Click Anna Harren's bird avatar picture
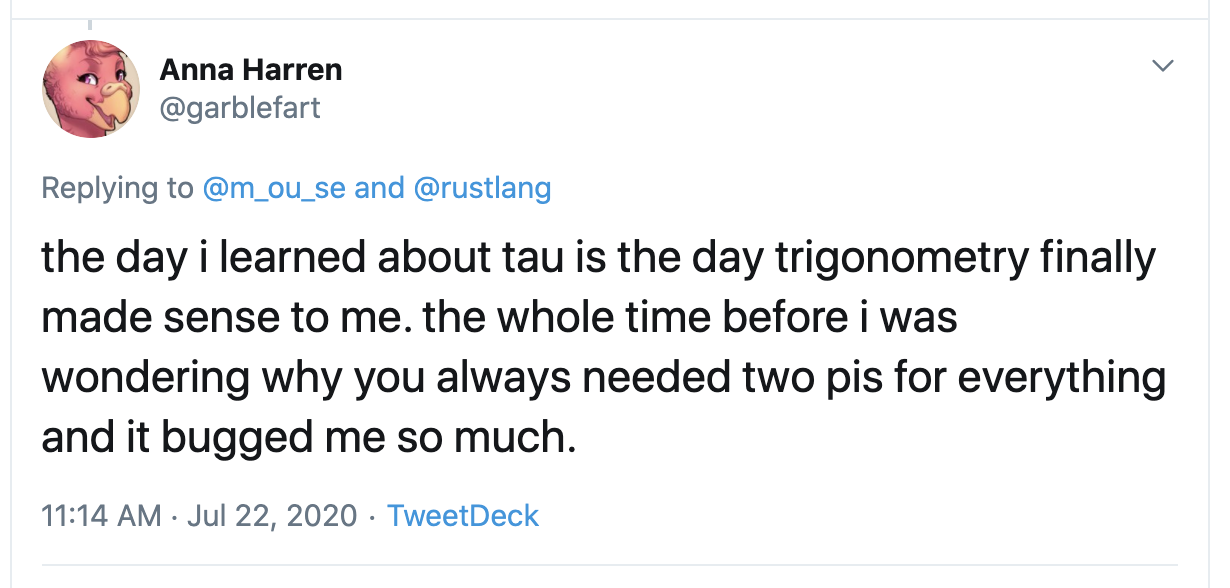Viewport: 1230px width, 588px height. (x=90, y=89)
